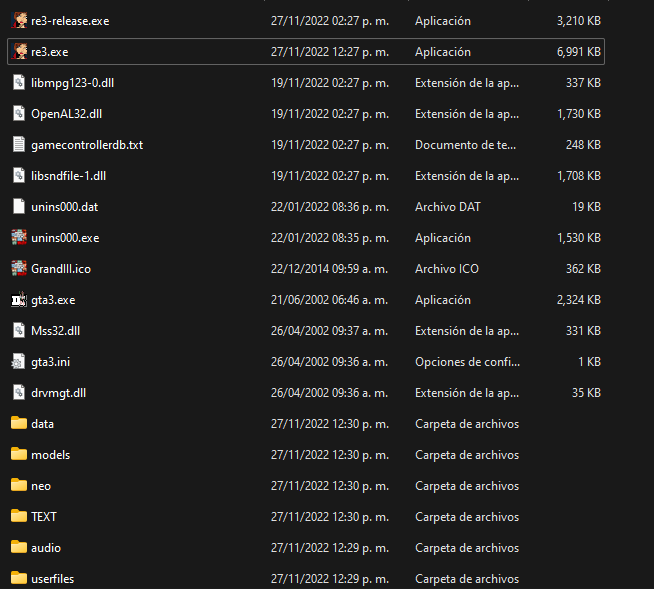Click libsndfile-1.dll file name
This screenshot has width=654, height=589.
click(x=68, y=176)
